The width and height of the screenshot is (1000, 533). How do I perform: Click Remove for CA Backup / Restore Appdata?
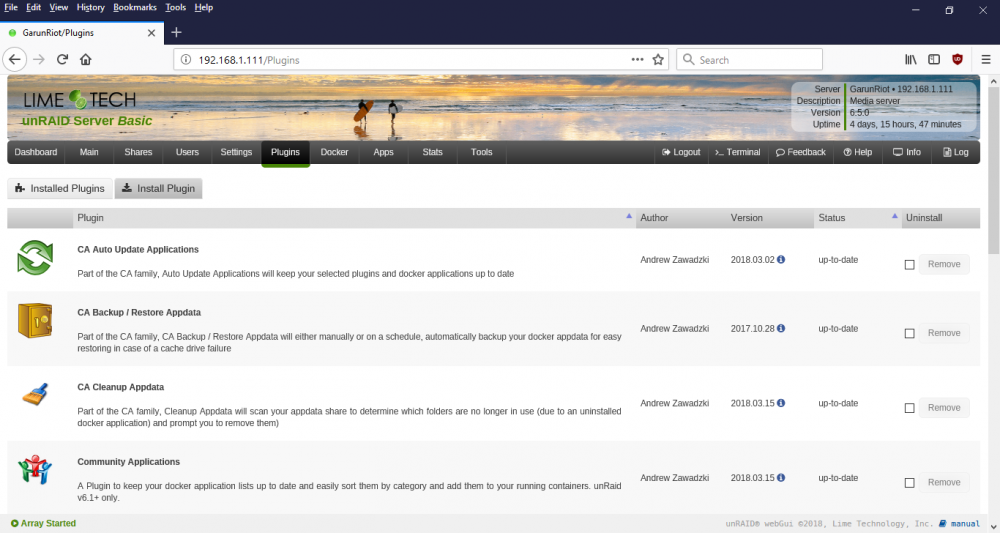tap(944, 333)
